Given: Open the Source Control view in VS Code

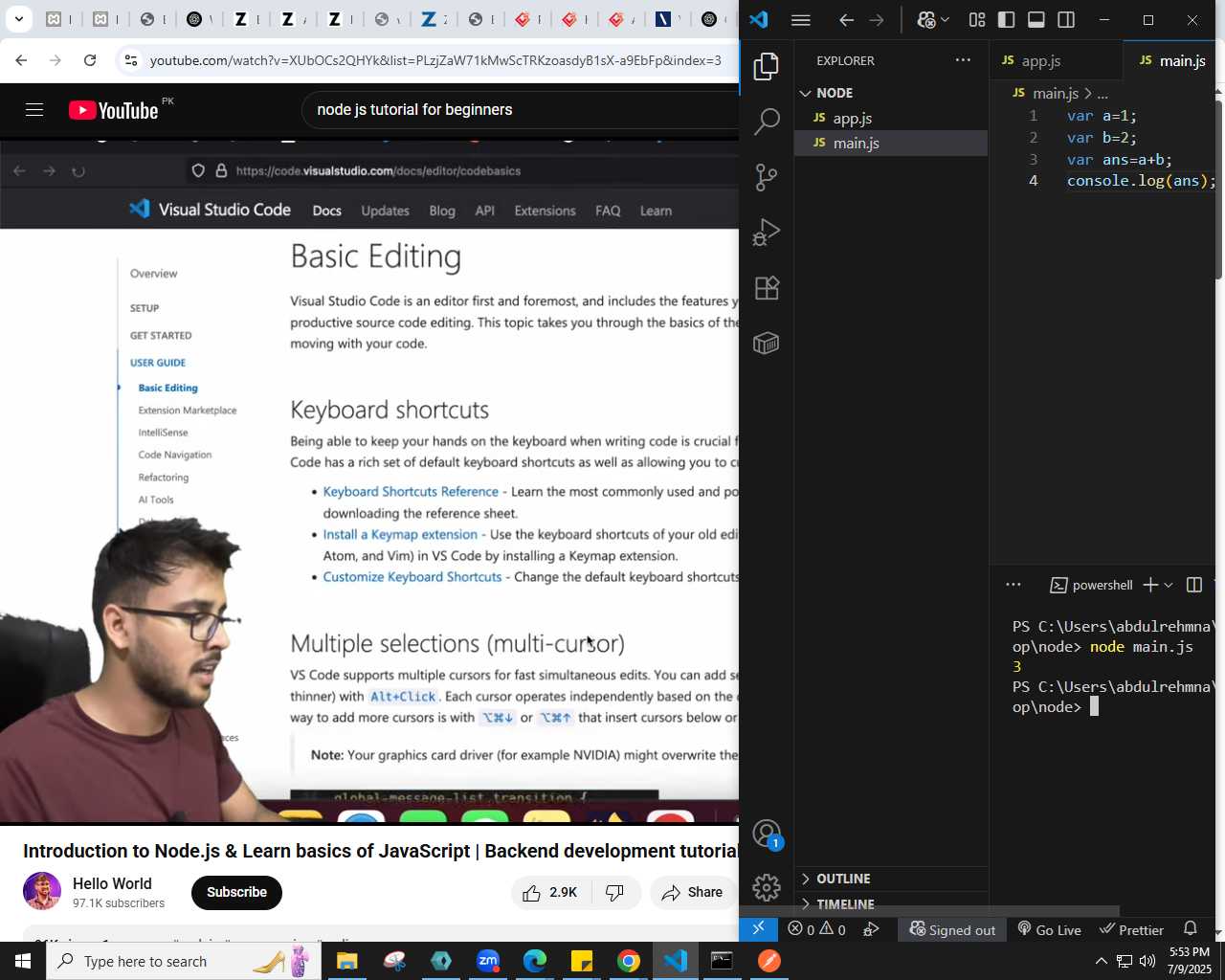Looking at the screenshot, I should (767, 177).
